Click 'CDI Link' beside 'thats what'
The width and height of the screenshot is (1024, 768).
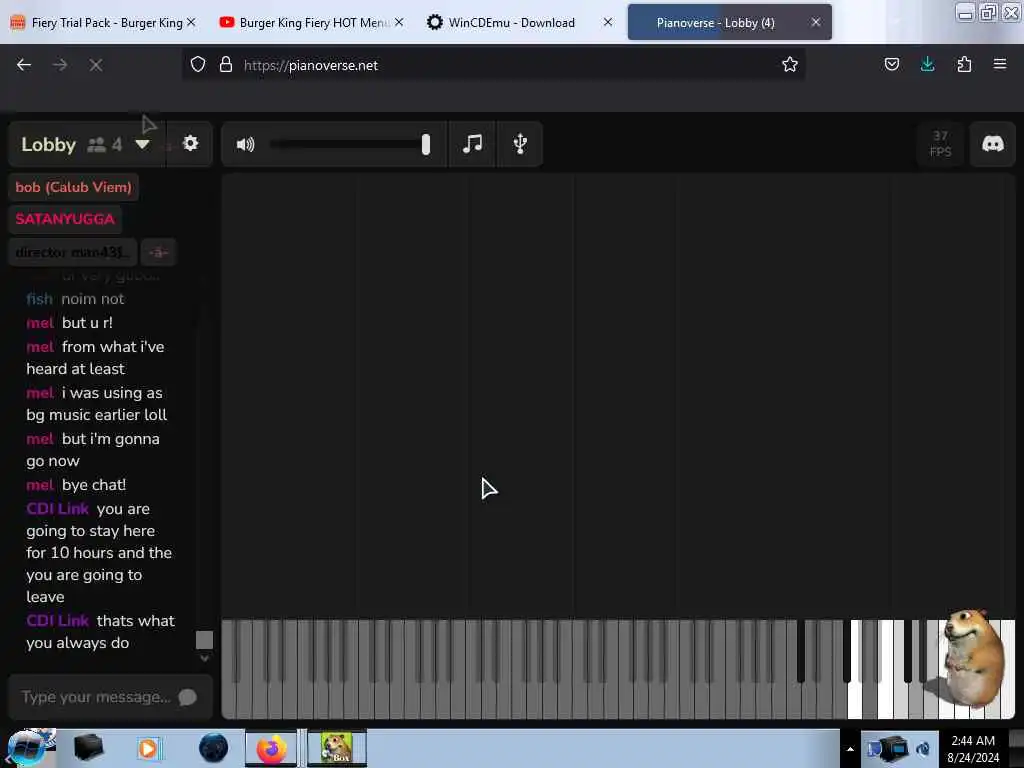pos(57,621)
